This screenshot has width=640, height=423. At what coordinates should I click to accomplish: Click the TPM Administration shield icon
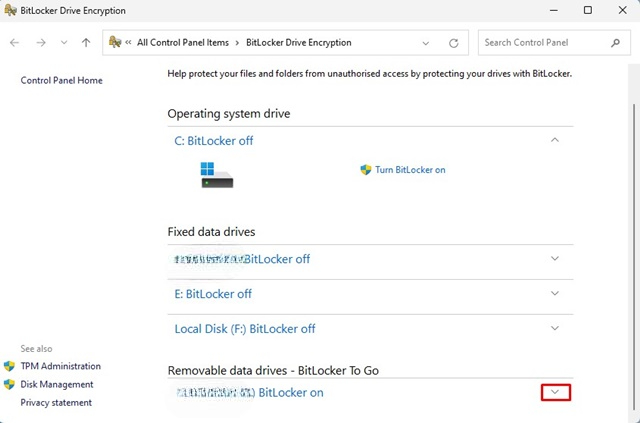coord(9,366)
